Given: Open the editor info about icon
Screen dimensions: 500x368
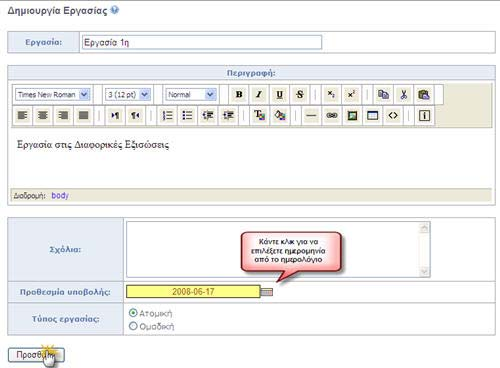Looking at the screenshot, I should pos(424,115).
